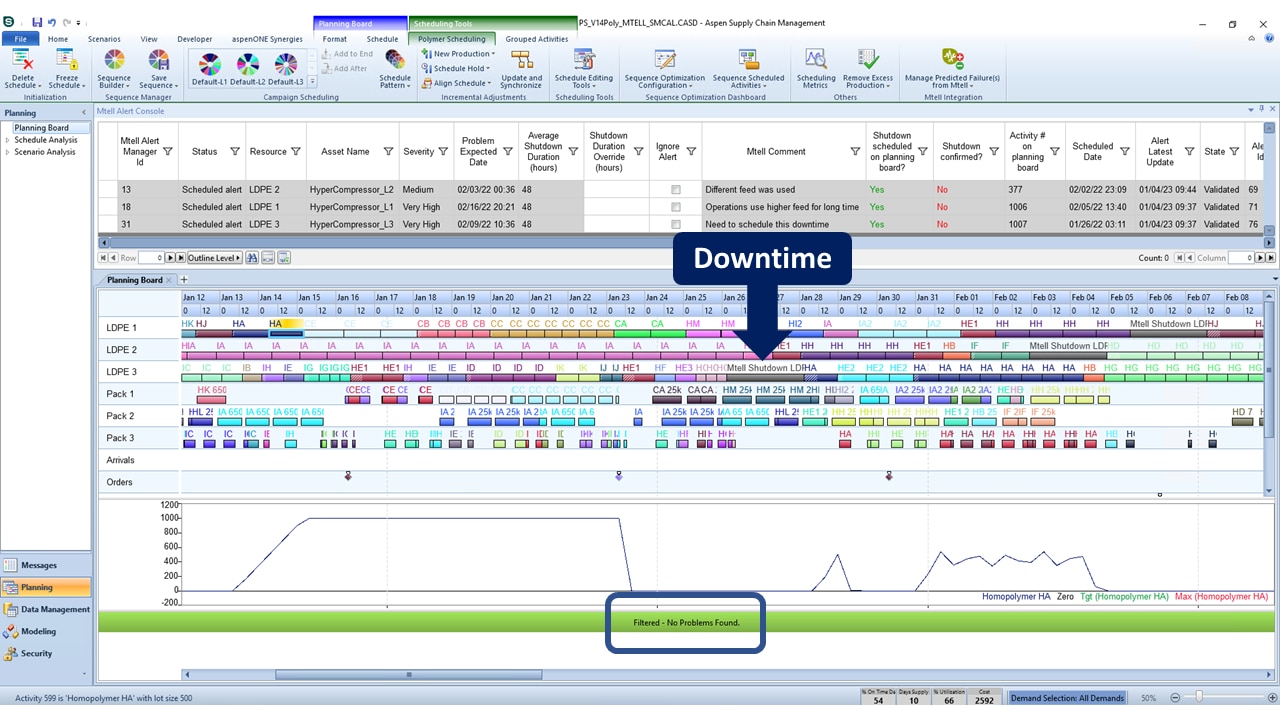Switch to the Home ribbon tab
The image size is (1280, 720).
[58, 39]
